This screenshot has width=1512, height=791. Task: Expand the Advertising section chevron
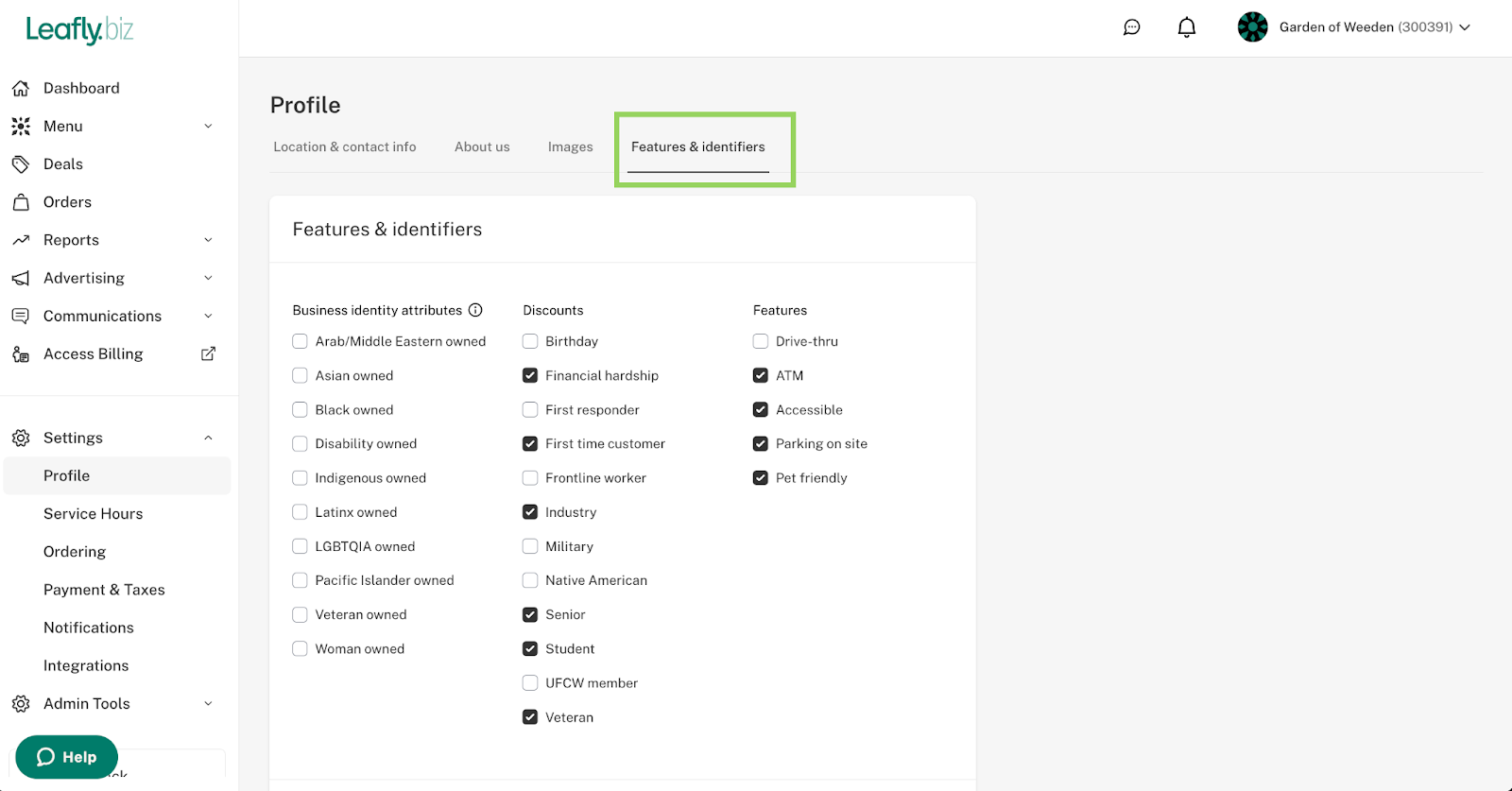[x=208, y=278]
